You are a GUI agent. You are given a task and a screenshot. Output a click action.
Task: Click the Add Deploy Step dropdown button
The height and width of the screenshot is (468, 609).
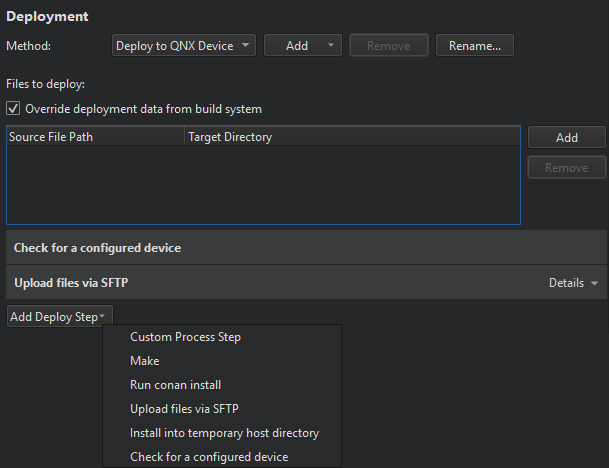pos(58,317)
